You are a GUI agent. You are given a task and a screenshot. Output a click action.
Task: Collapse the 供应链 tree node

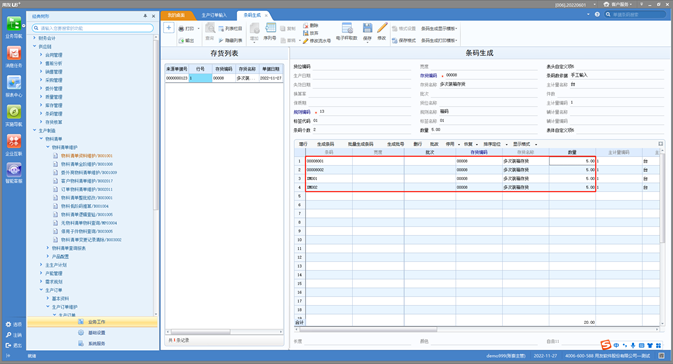click(35, 46)
